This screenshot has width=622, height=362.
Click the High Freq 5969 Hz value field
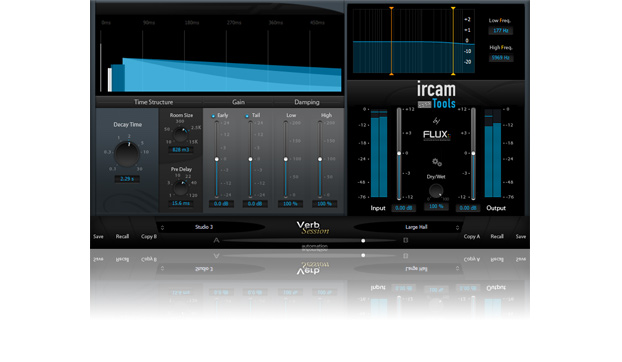(x=501, y=57)
